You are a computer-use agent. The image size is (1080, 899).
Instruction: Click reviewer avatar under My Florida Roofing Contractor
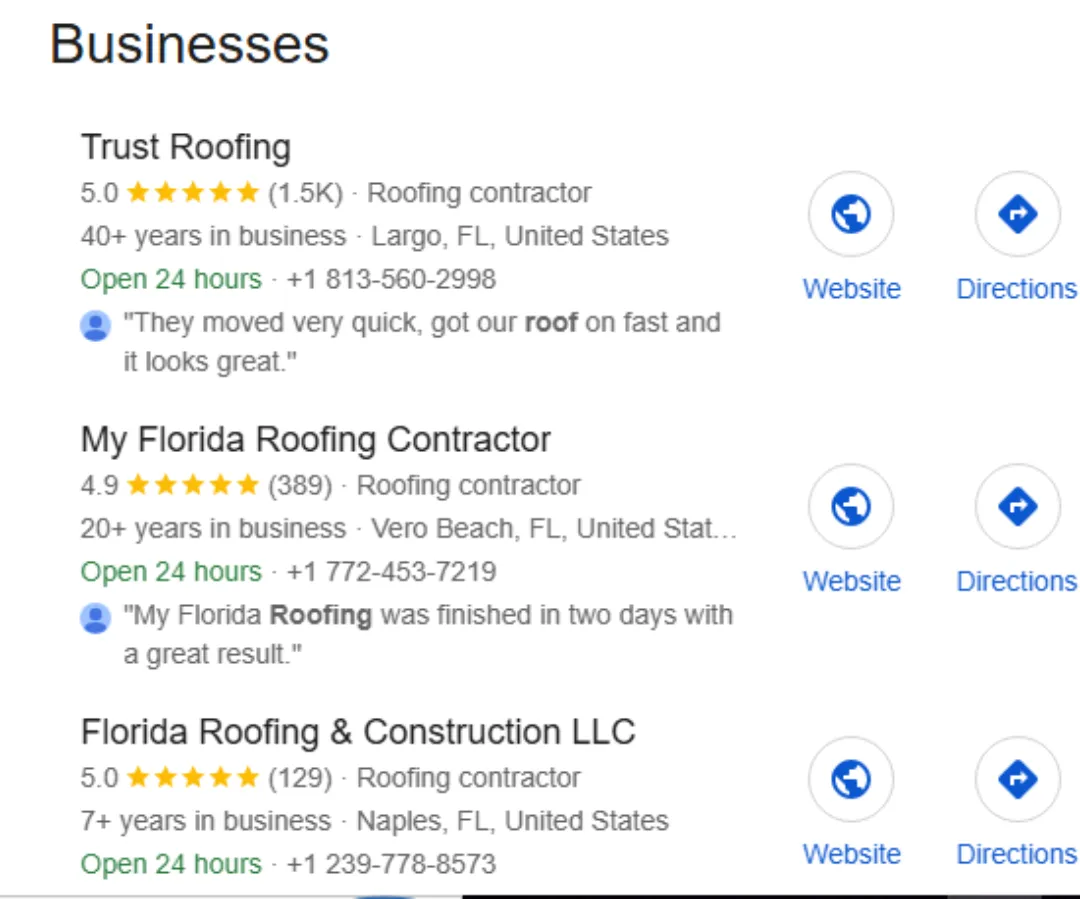pos(96,617)
